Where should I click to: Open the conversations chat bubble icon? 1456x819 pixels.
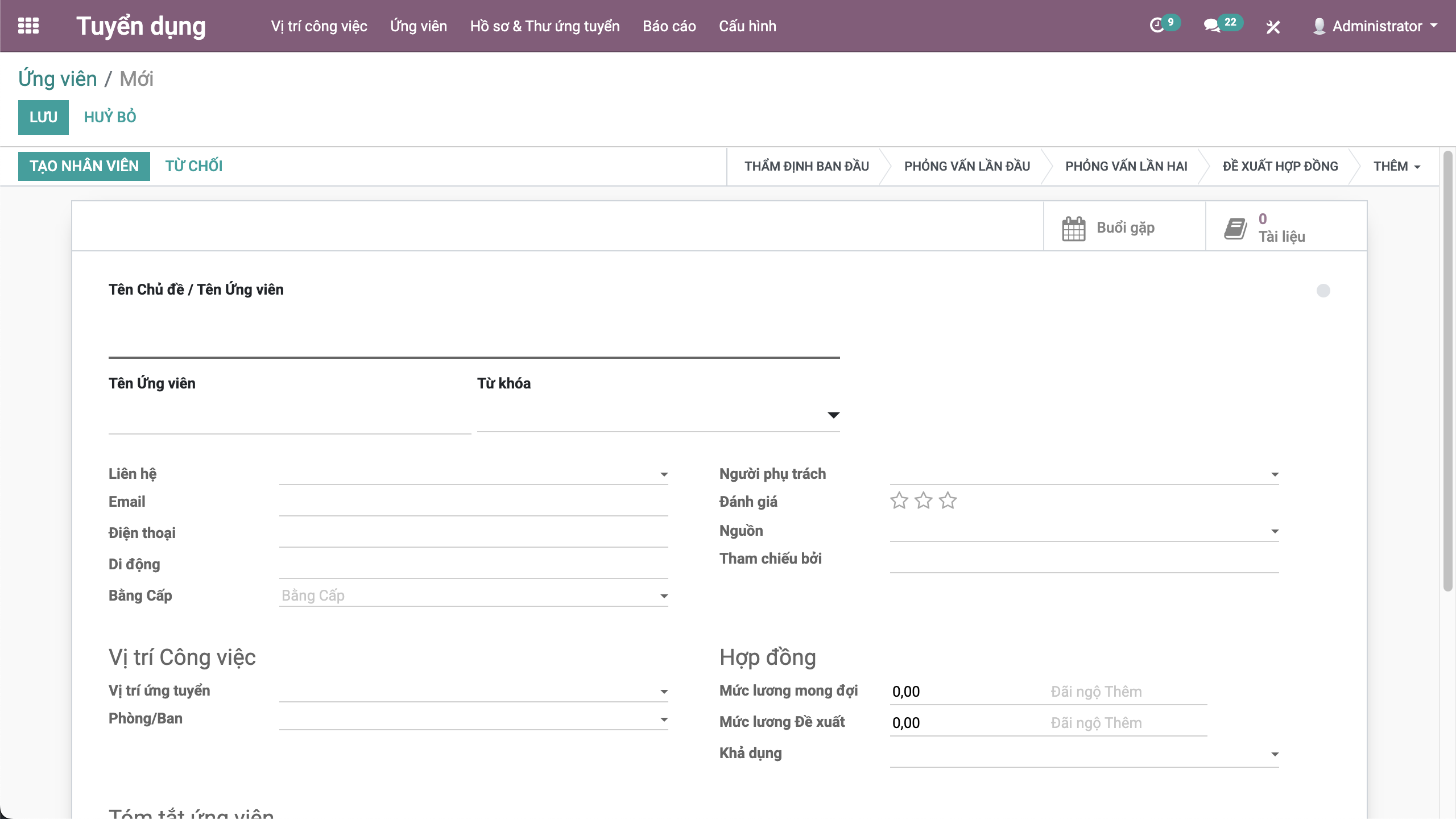tap(1211, 26)
